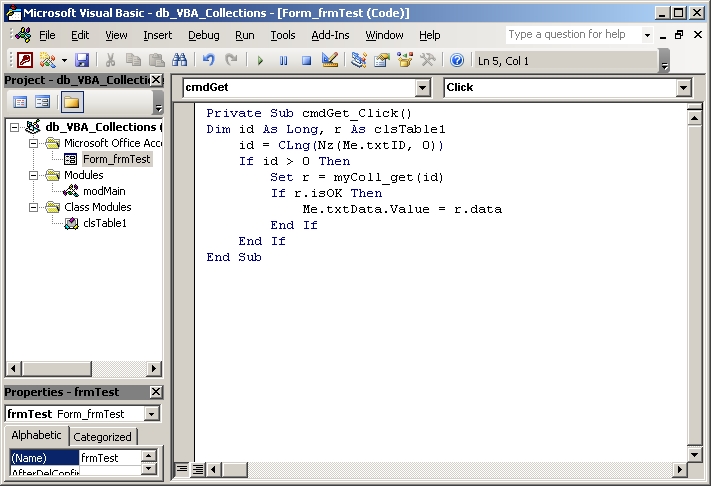The height and width of the screenshot is (486, 711).
Task: Open the Click procedure dropdown
Action: click(x=683, y=87)
